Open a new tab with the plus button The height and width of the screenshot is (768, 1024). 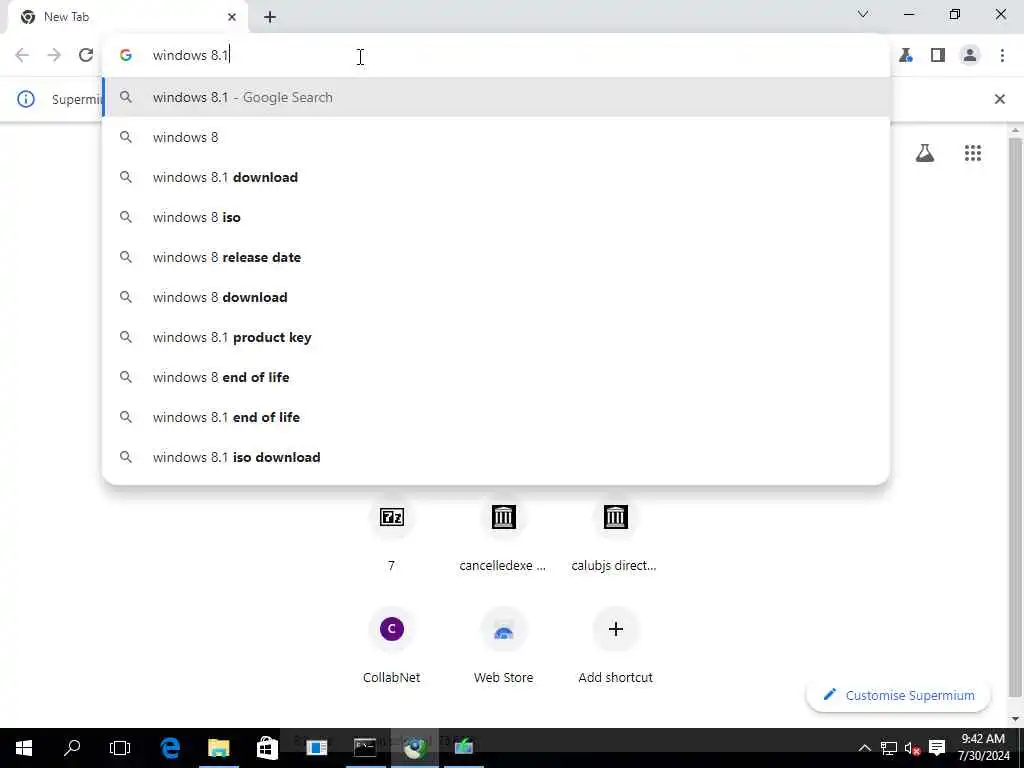pos(270,18)
